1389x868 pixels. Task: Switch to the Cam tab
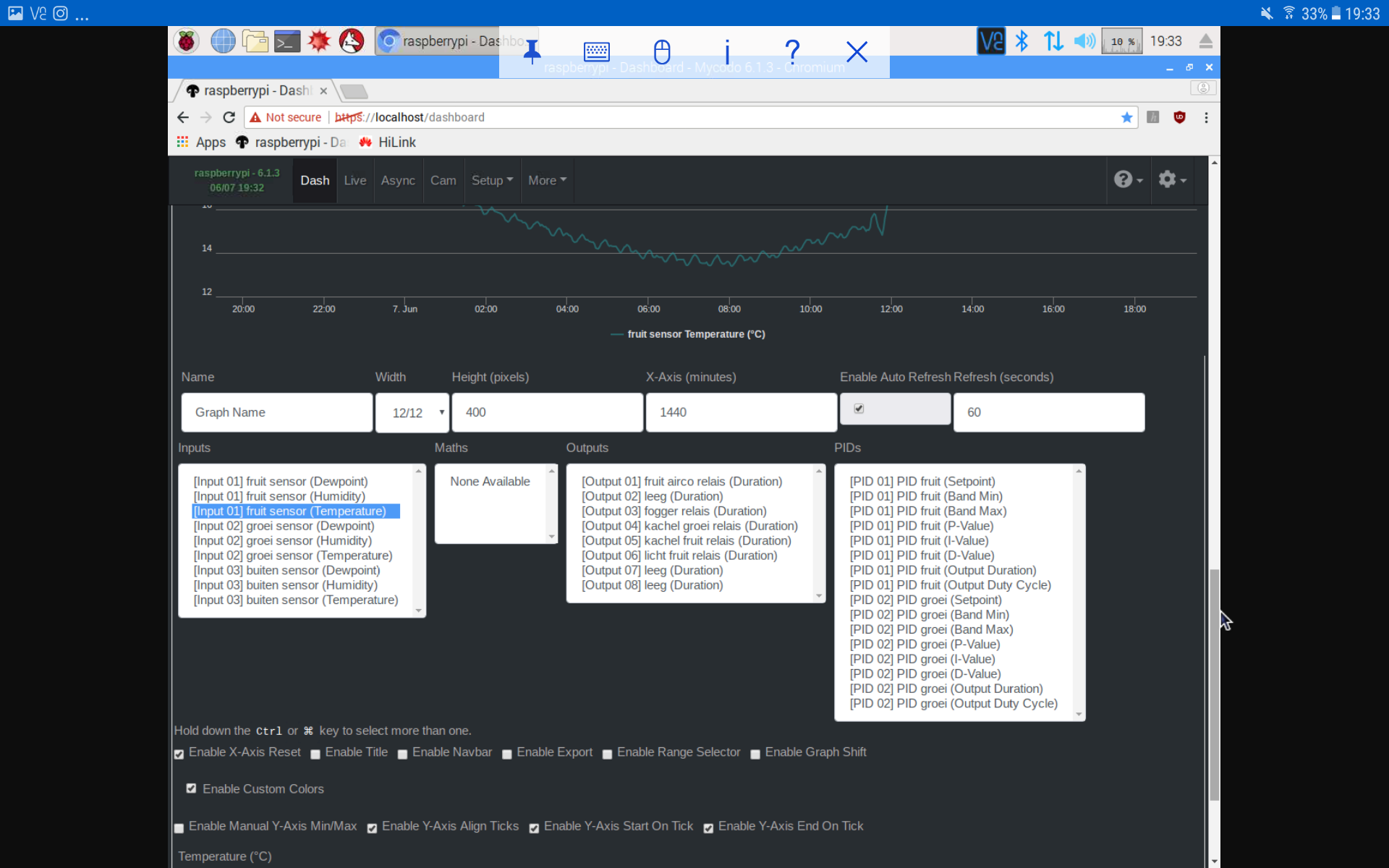(x=443, y=180)
